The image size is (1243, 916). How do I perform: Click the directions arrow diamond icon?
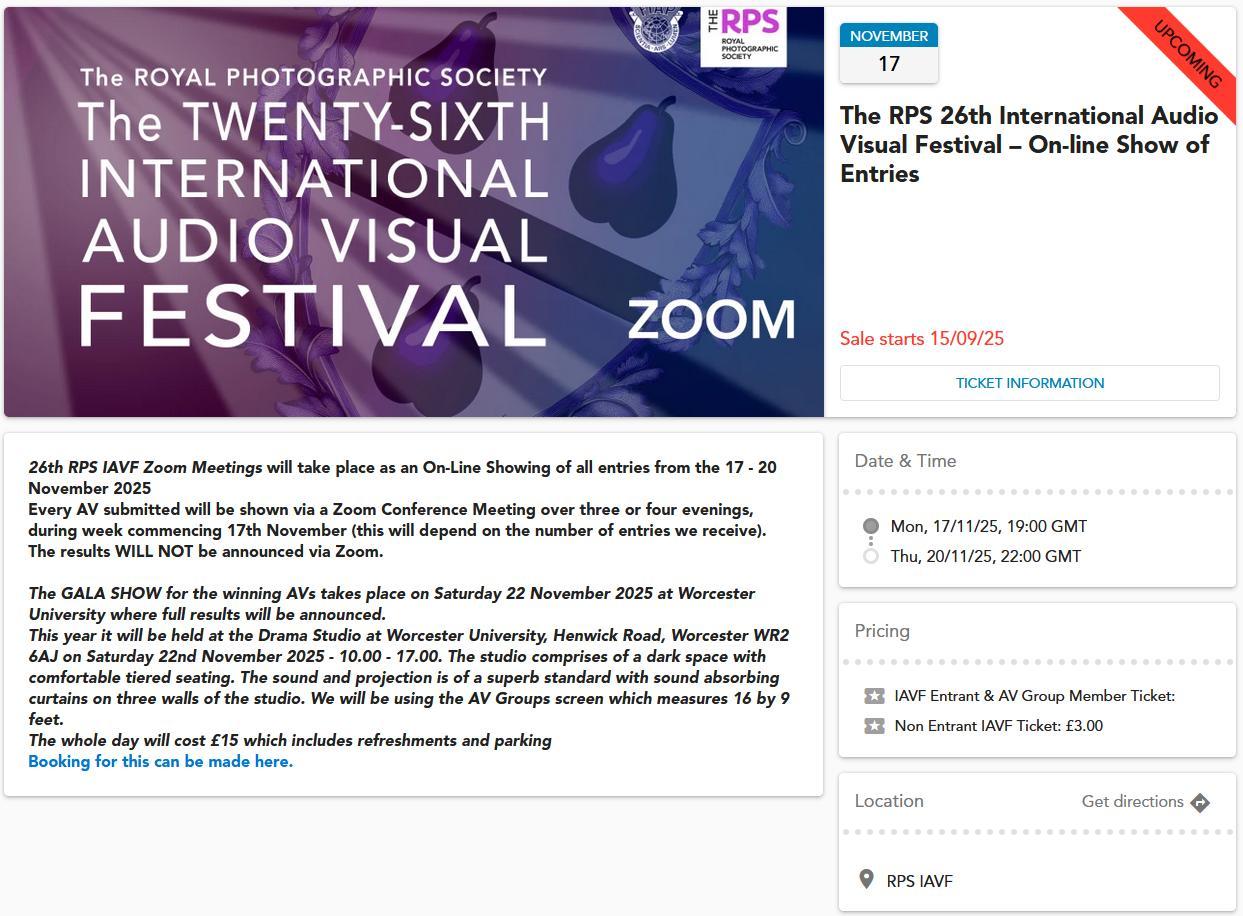pyautogui.click(x=1201, y=802)
